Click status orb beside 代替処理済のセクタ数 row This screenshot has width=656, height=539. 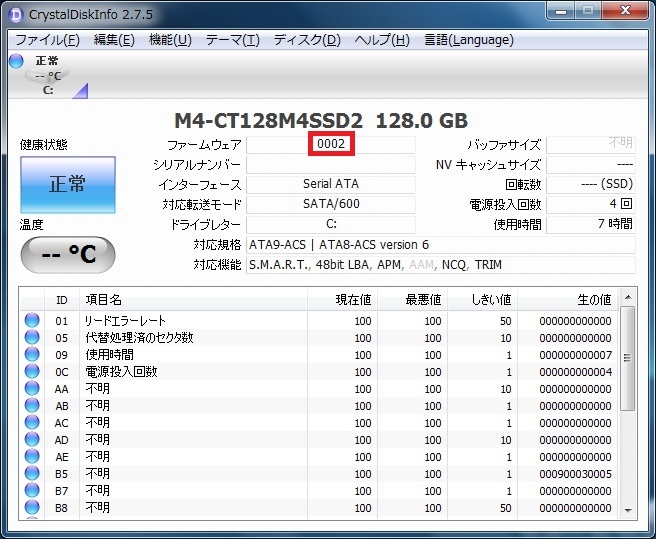point(33,338)
